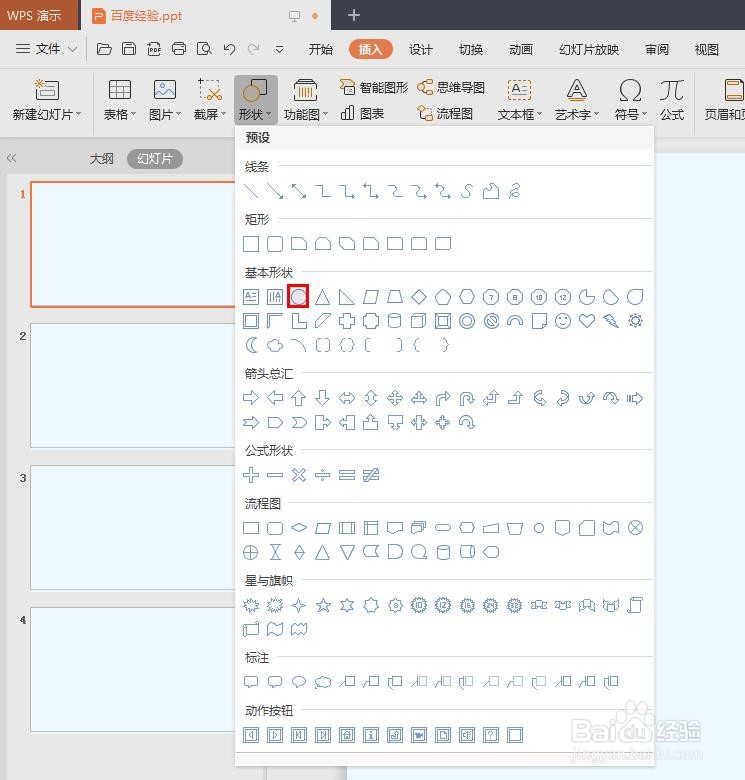Select the freeform scribble line
This screenshot has width=745, height=780.
pos(514,191)
